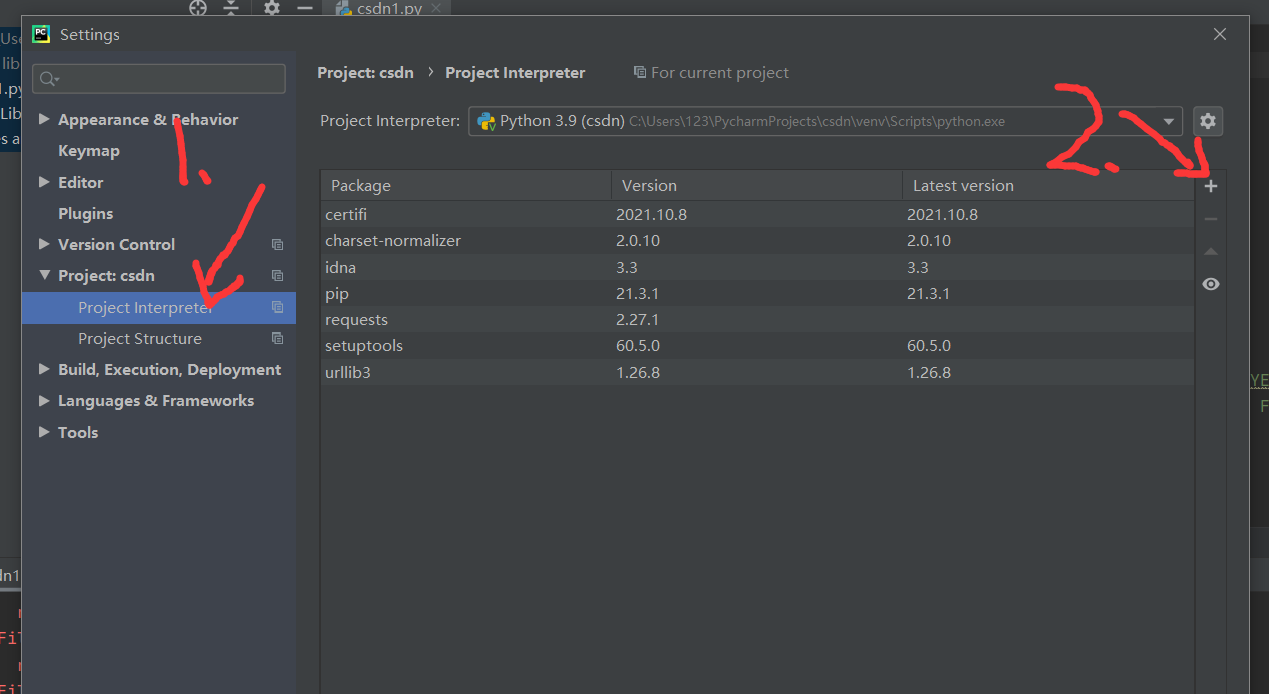1269x694 pixels.
Task: Click the minus uninstall package icon
Action: [x=1210, y=219]
